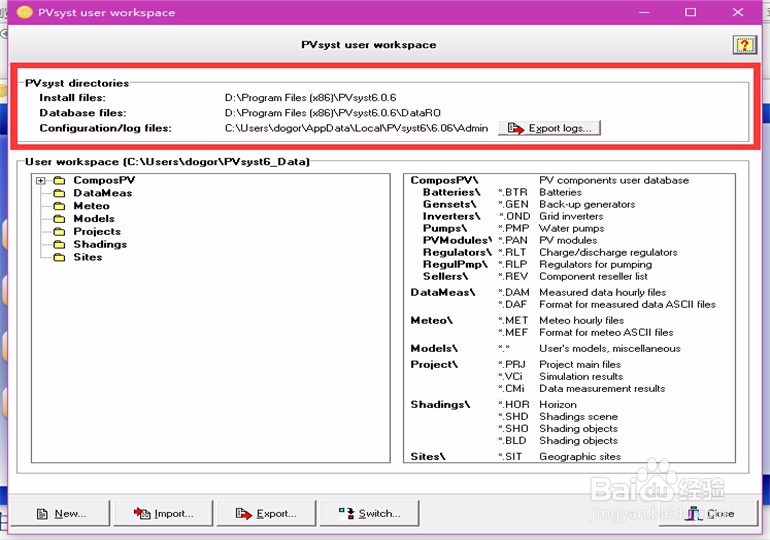Click the Import... button

pyautogui.click(x=164, y=513)
